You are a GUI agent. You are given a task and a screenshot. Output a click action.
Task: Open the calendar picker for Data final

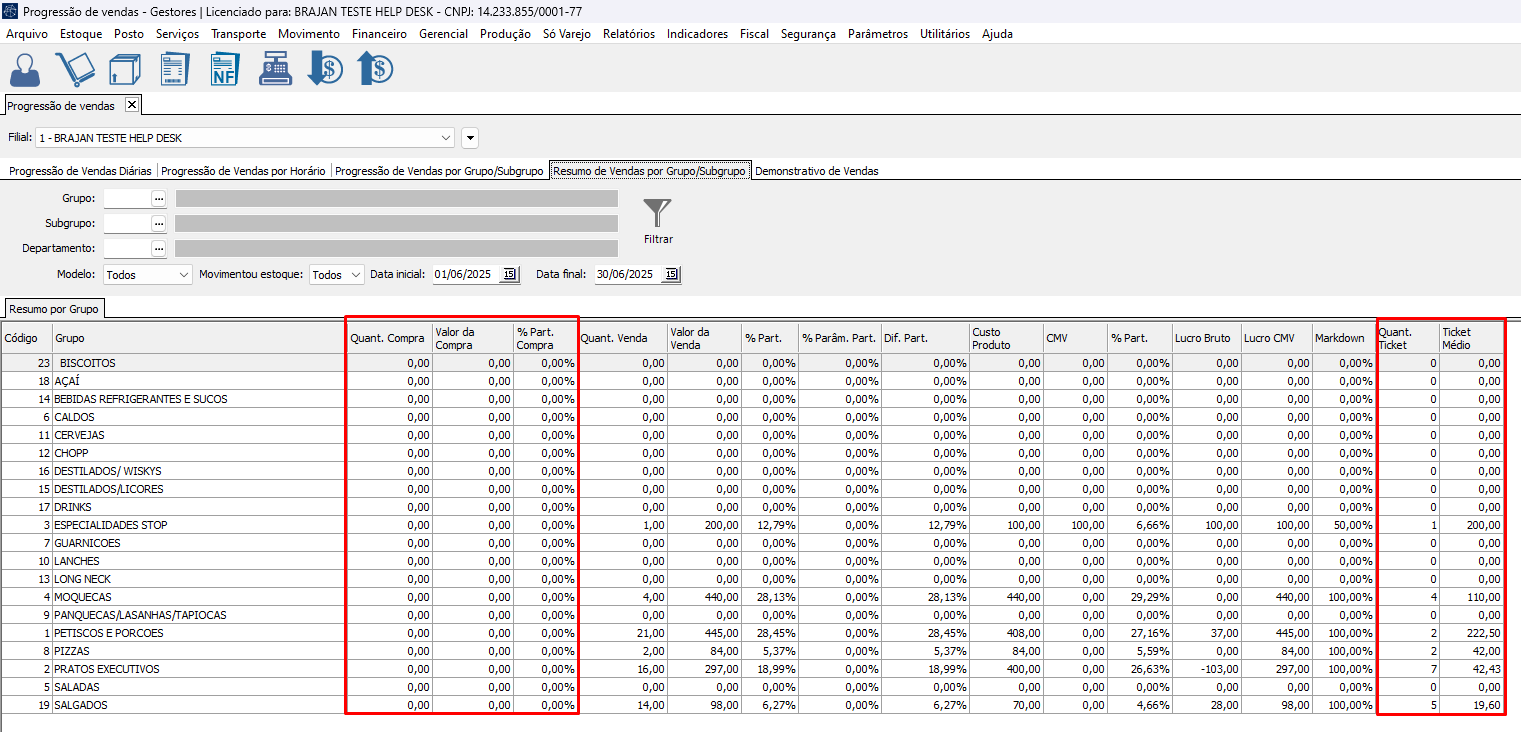tap(671, 274)
